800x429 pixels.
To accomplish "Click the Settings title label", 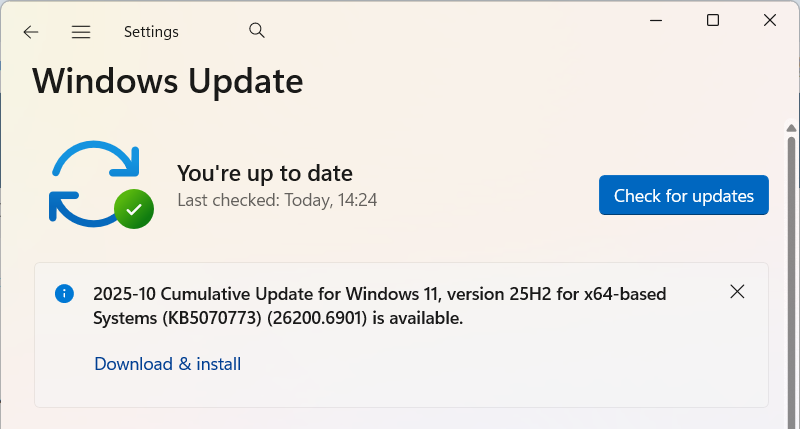I will [151, 32].
